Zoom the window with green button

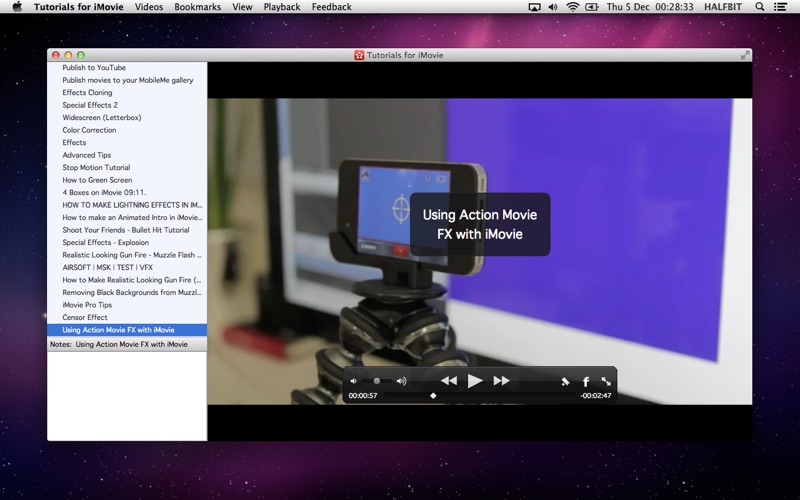(x=81, y=55)
